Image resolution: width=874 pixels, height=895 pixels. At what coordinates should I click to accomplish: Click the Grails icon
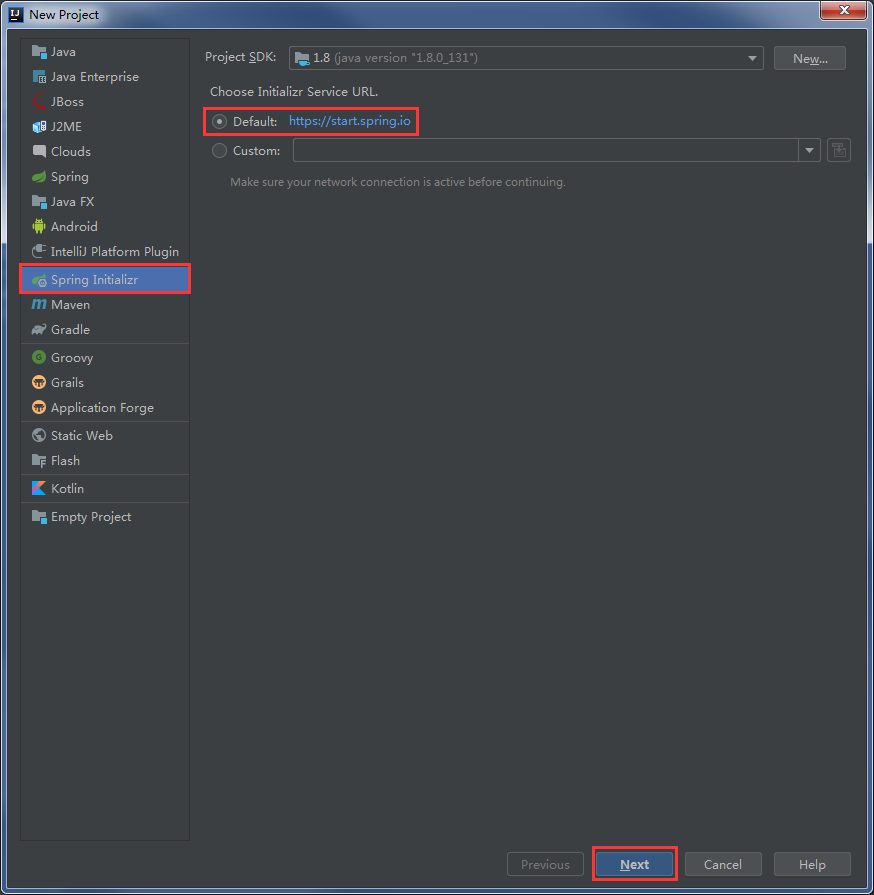click(x=39, y=383)
